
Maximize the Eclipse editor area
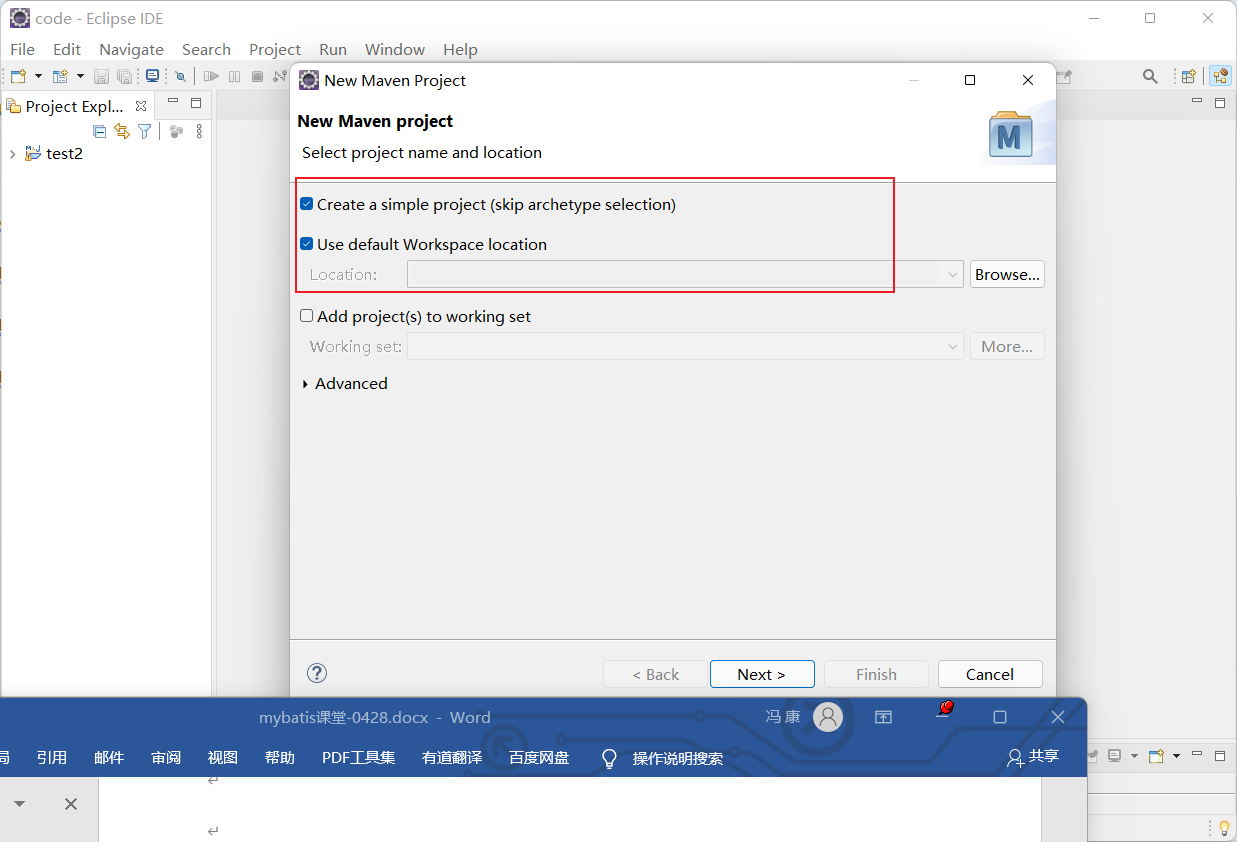coord(1220,102)
